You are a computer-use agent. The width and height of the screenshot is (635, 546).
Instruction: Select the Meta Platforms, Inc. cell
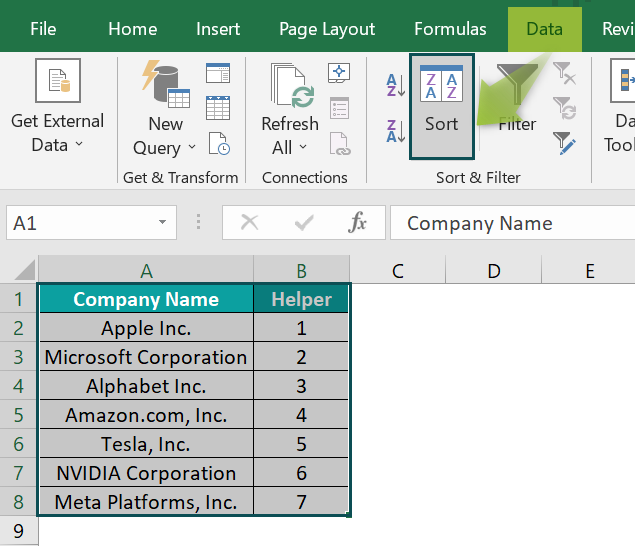[146, 501]
